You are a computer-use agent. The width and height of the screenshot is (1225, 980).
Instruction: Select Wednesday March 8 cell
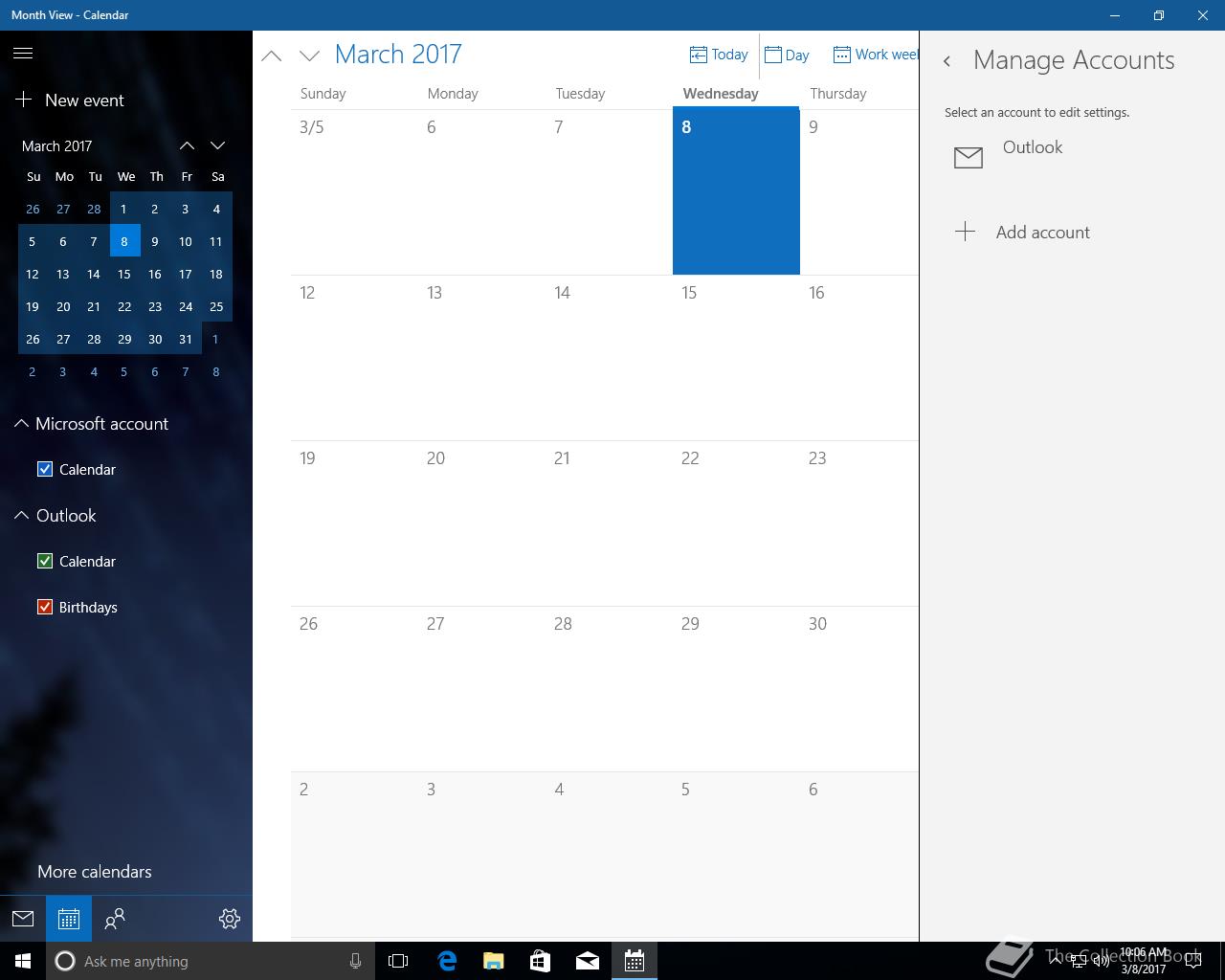tap(736, 191)
